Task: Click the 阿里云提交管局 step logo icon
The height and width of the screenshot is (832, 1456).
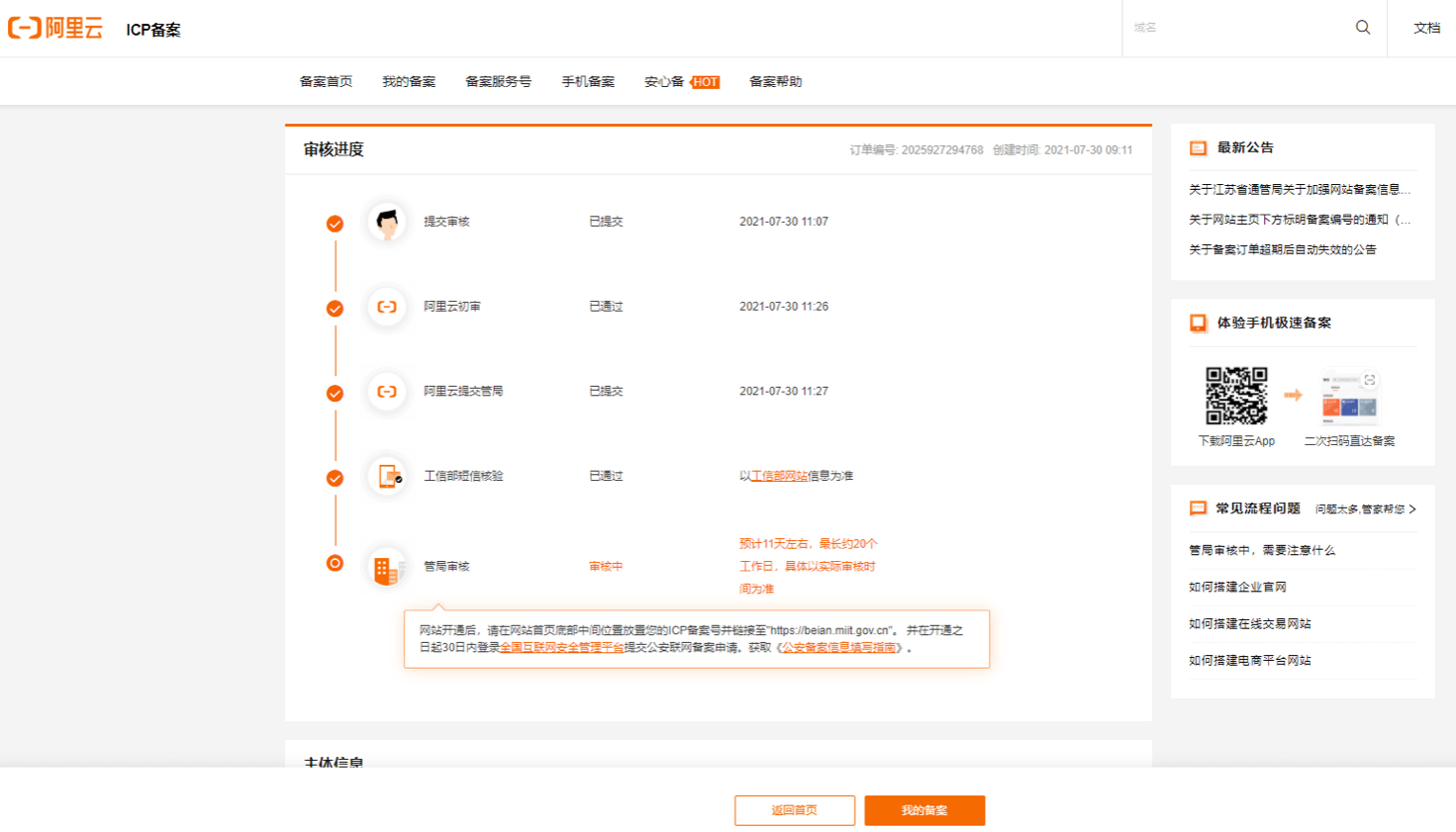Action: click(387, 392)
